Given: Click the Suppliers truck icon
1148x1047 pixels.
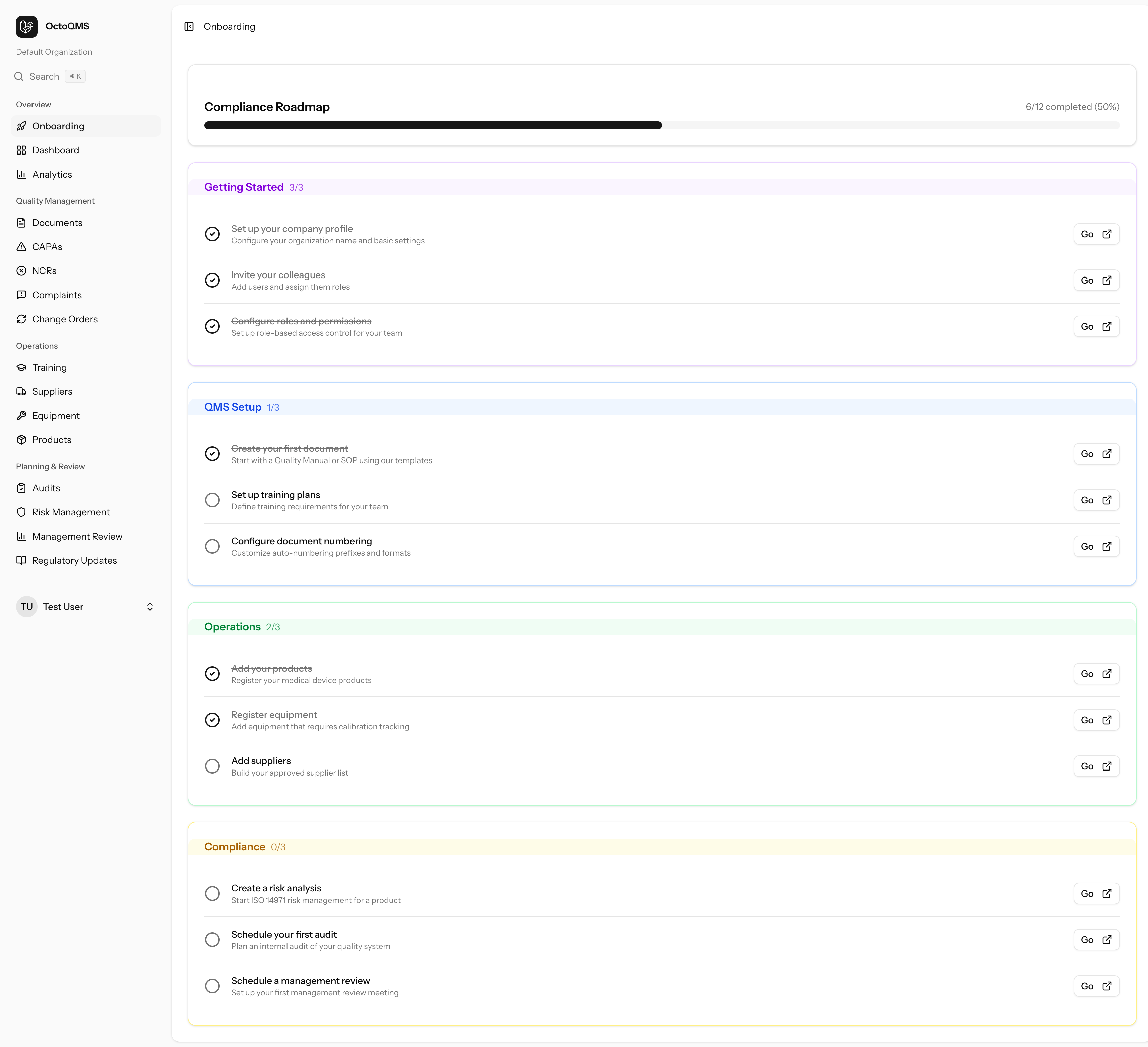Looking at the screenshot, I should point(22,391).
